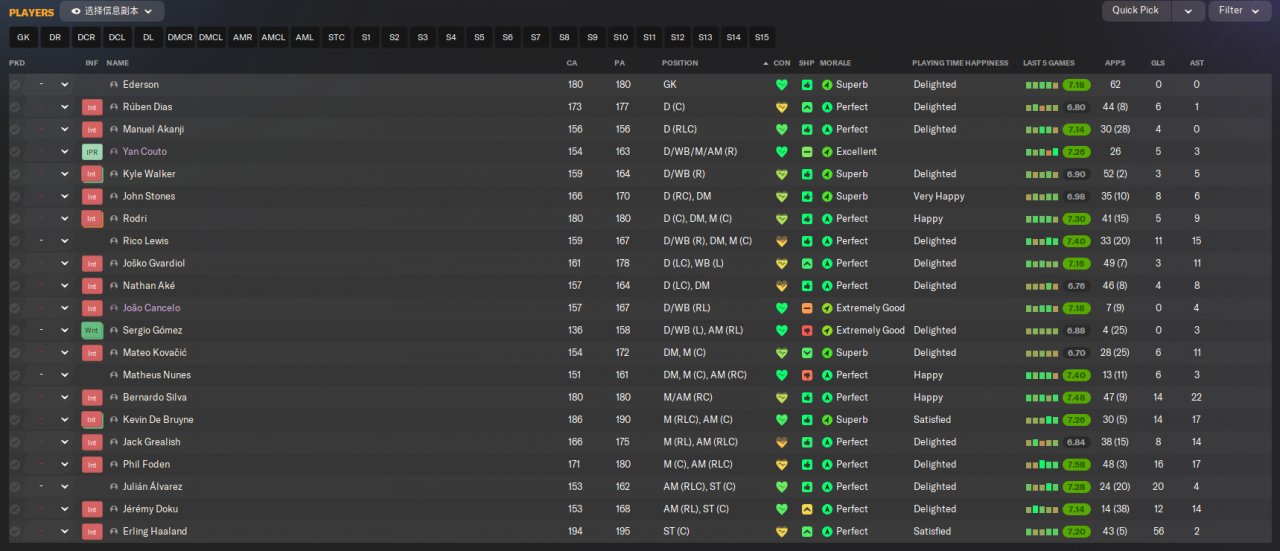This screenshot has width=1280, height=551.
Task: Open Kevin De Bruyne's player profile
Action: (158, 420)
